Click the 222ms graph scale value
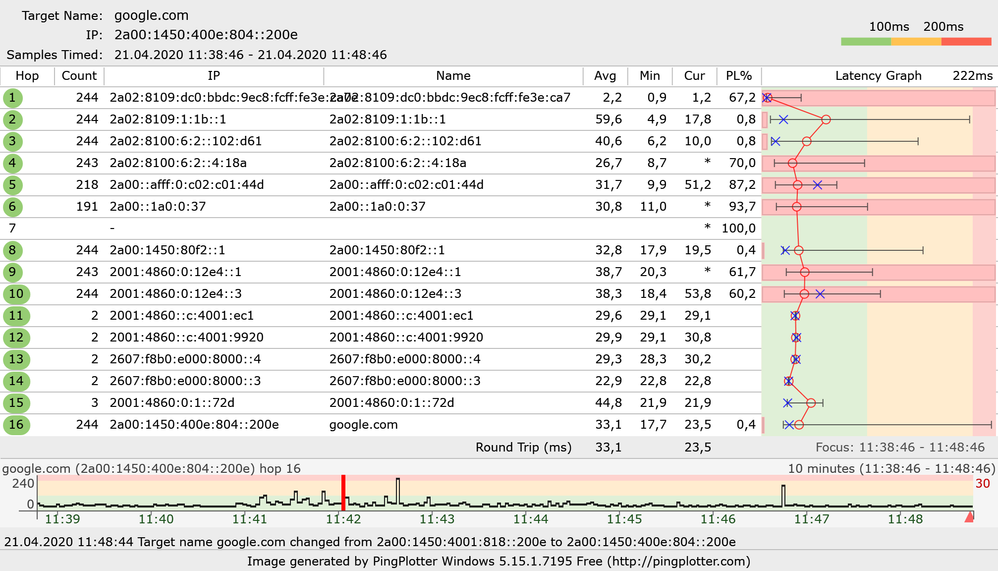The width and height of the screenshot is (998, 571). 973,76
